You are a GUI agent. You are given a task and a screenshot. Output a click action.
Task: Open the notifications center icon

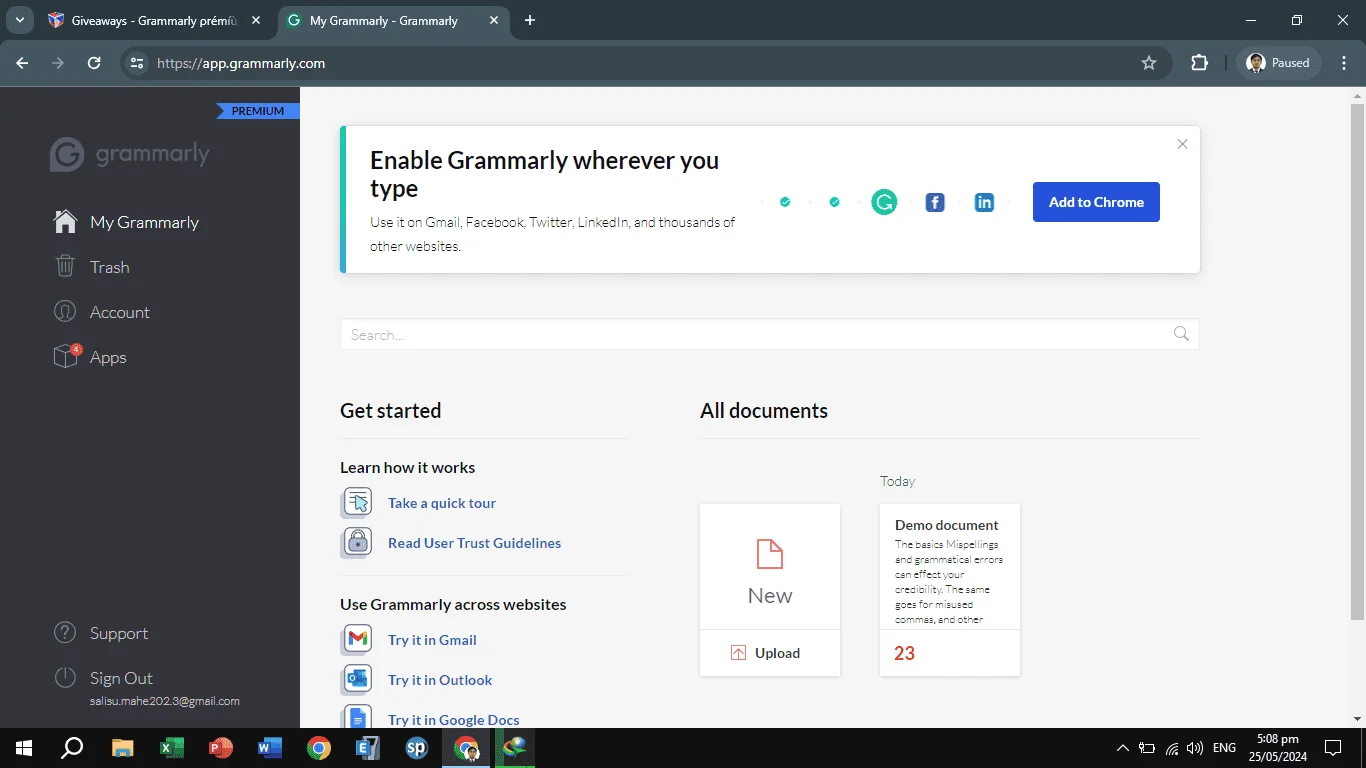coord(1332,748)
